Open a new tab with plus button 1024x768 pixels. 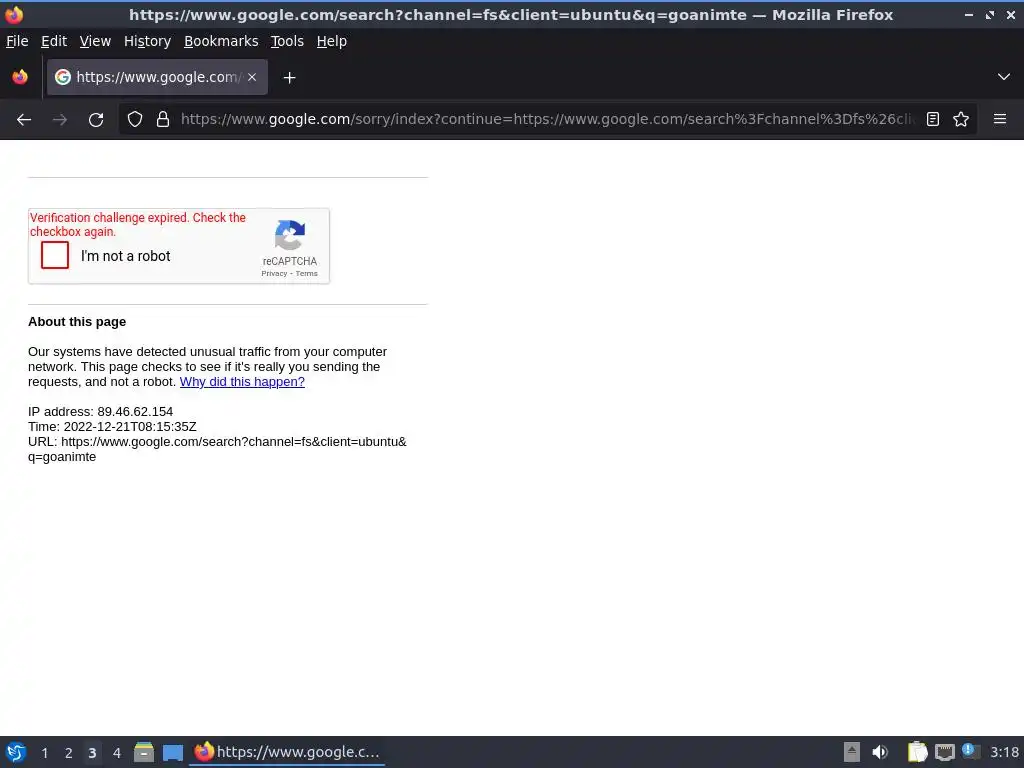[x=289, y=78]
